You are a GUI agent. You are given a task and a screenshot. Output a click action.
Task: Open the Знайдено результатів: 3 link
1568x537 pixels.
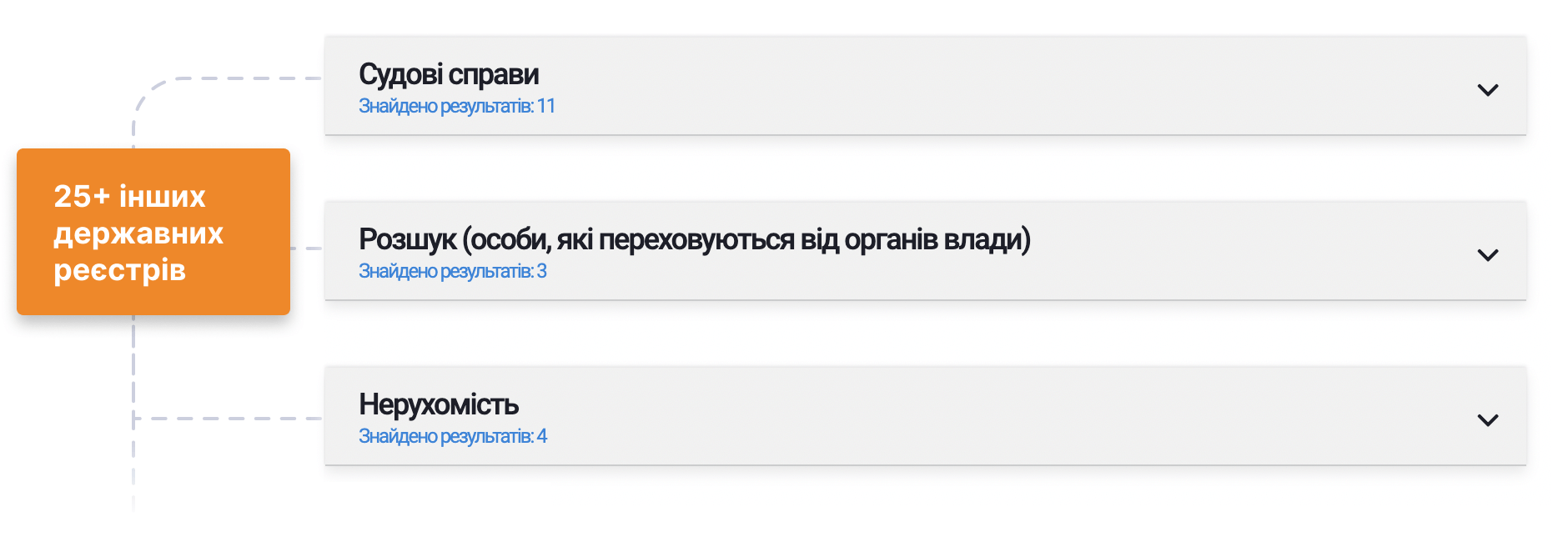pos(452,271)
